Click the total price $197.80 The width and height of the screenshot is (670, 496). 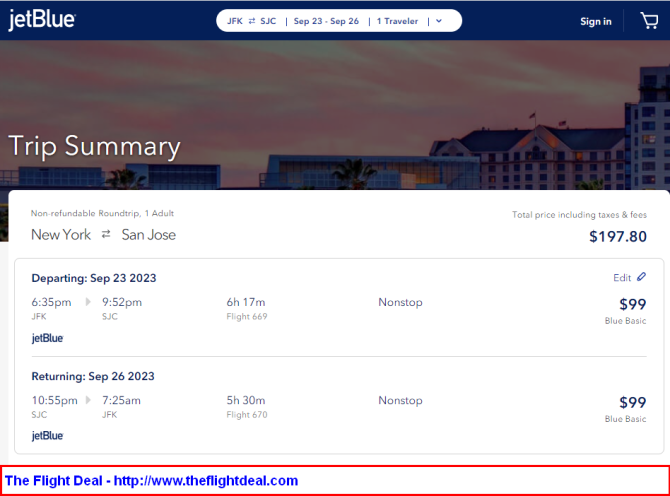click(x=618, y=236)
